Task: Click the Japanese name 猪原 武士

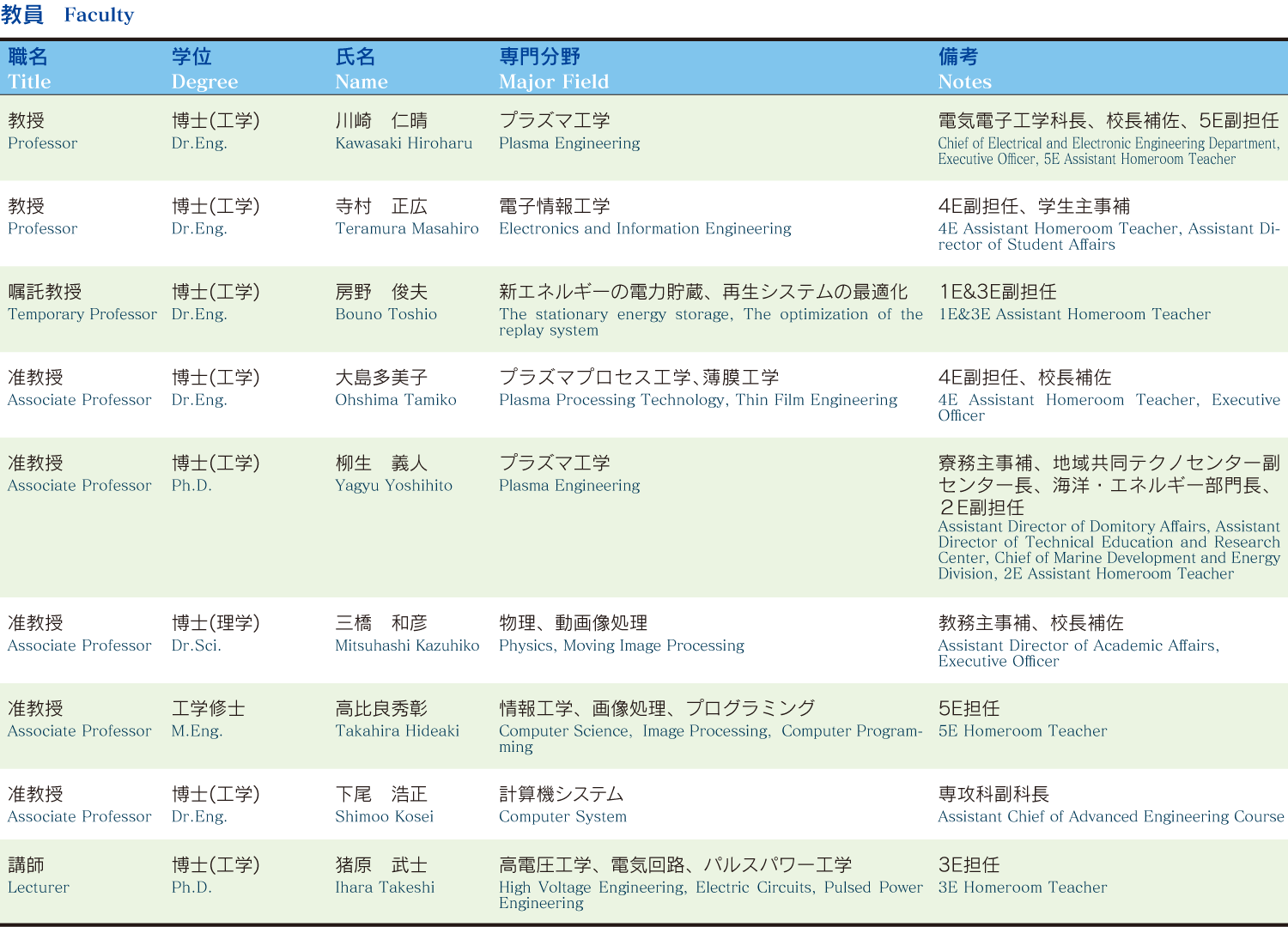Action: [x=381, y=865]
